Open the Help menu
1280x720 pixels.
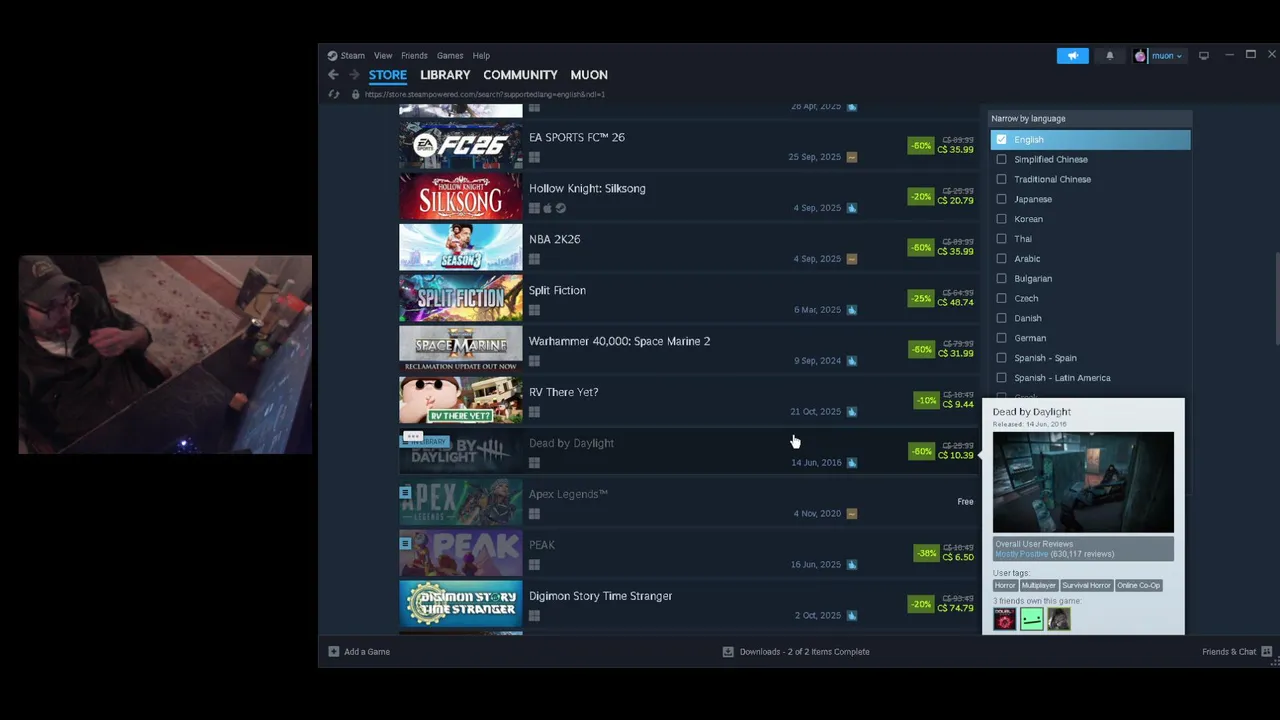point(481,56)
